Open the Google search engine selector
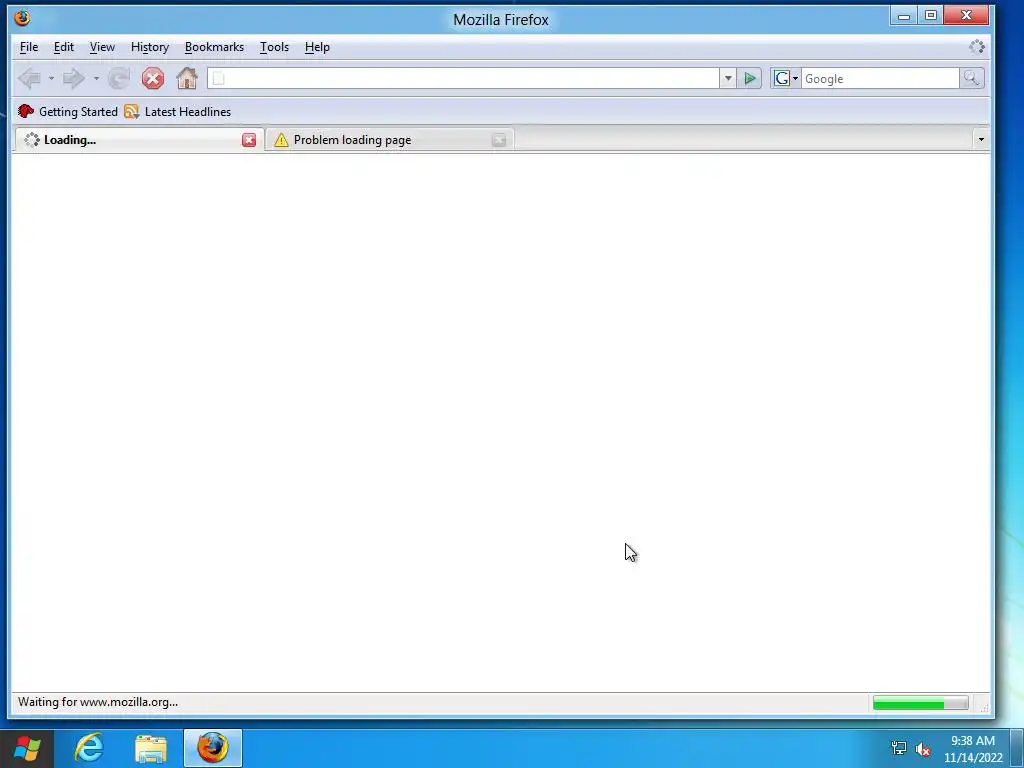The image size is (1024, 768). tap(785, 78)
